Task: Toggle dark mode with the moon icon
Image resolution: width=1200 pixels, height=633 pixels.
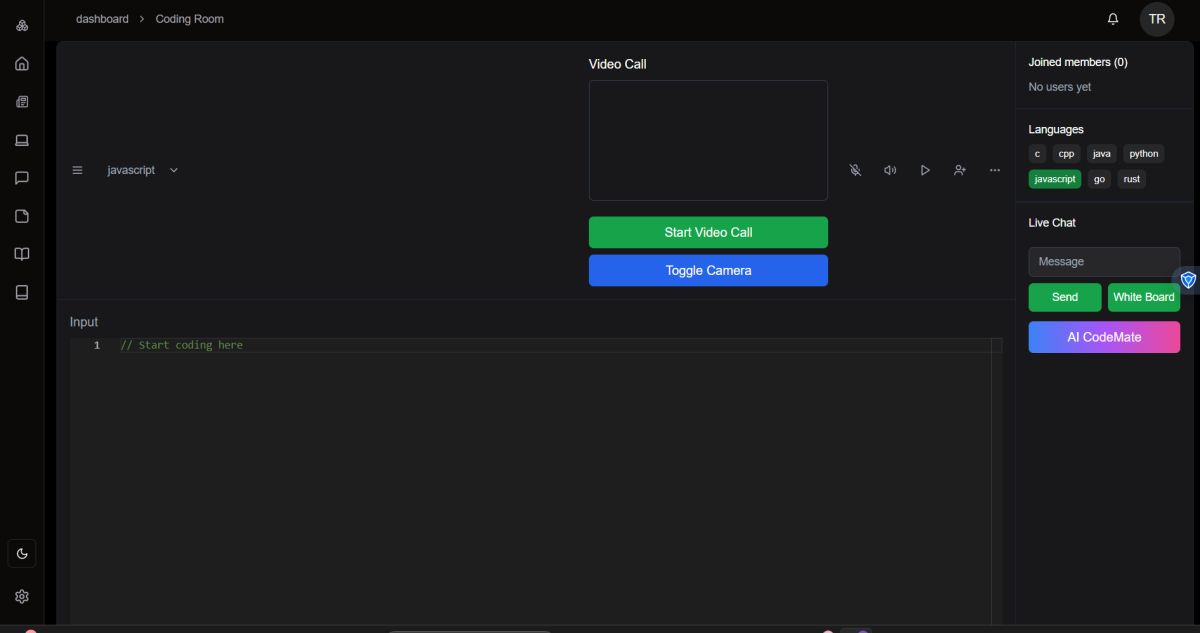Action: point(22,554)
